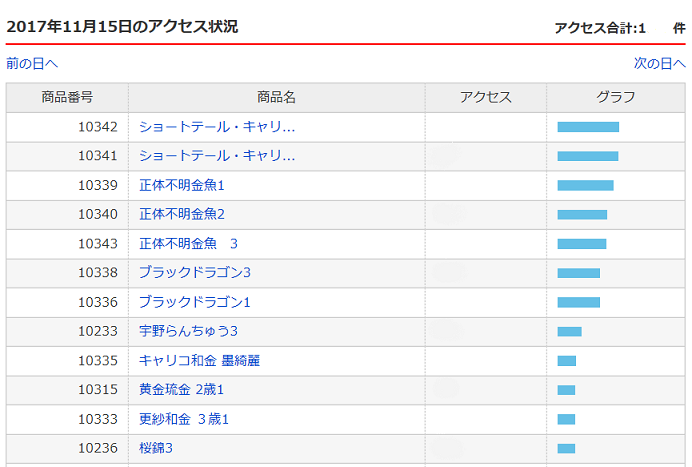Viewport: 692px width, 467px height.
Task: Select product number 10236 cell
Action: 67,448
